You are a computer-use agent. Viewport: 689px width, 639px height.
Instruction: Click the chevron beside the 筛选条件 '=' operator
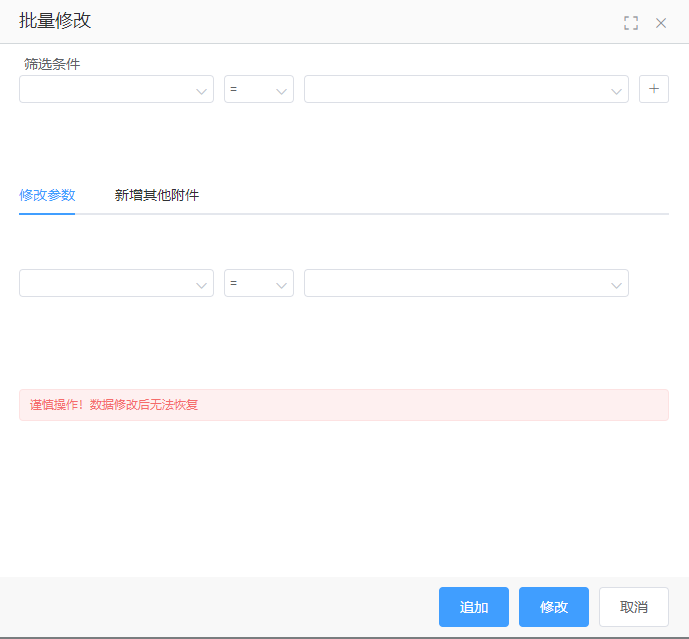tap(281, 90)
